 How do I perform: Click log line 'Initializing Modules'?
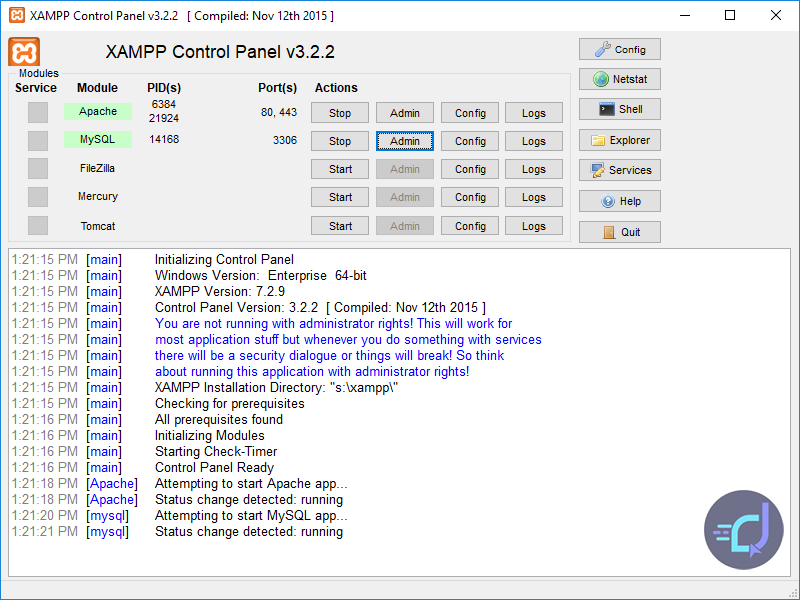(210, 435)
